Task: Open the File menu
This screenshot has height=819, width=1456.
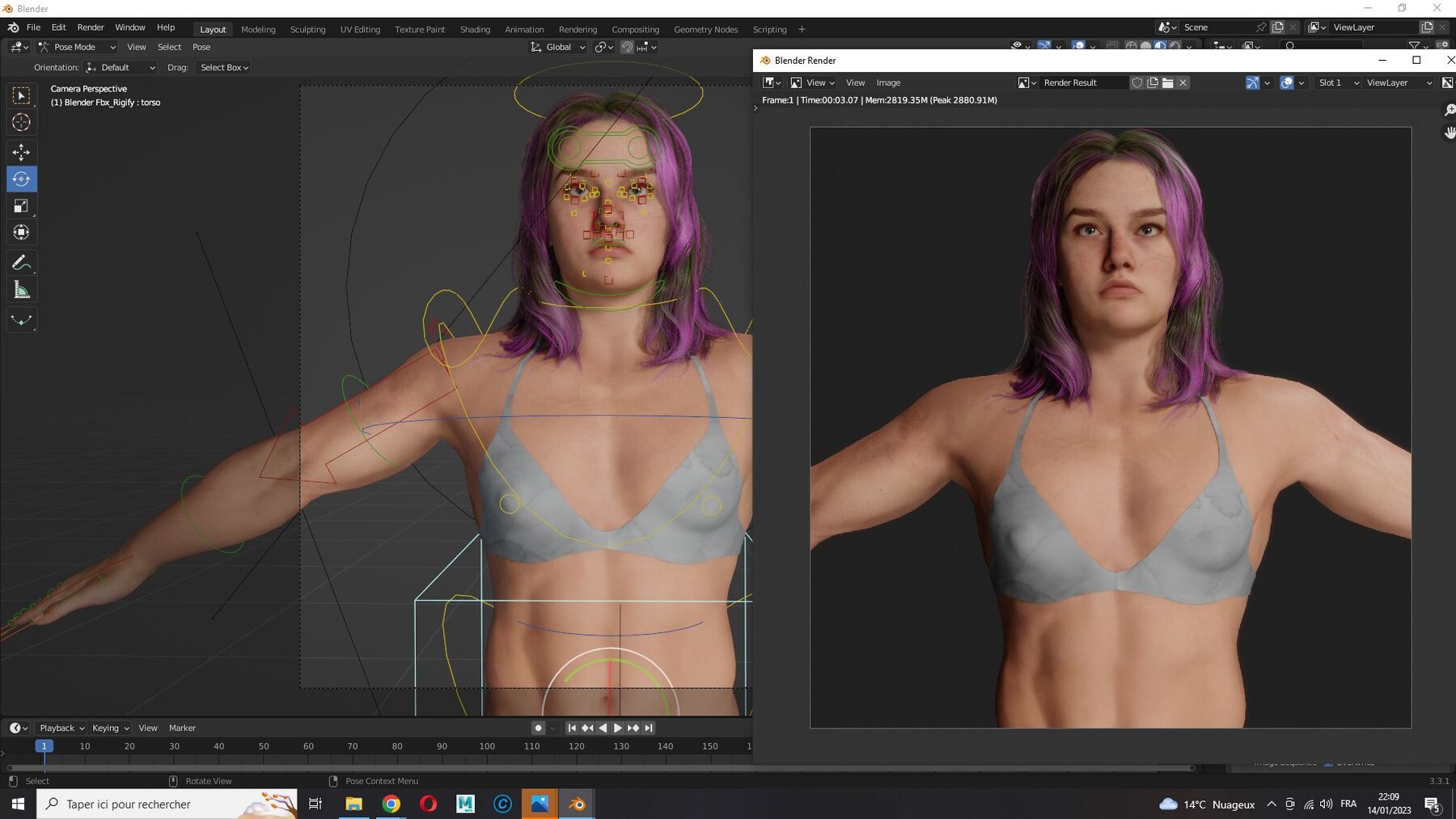Action: (33, 27)
